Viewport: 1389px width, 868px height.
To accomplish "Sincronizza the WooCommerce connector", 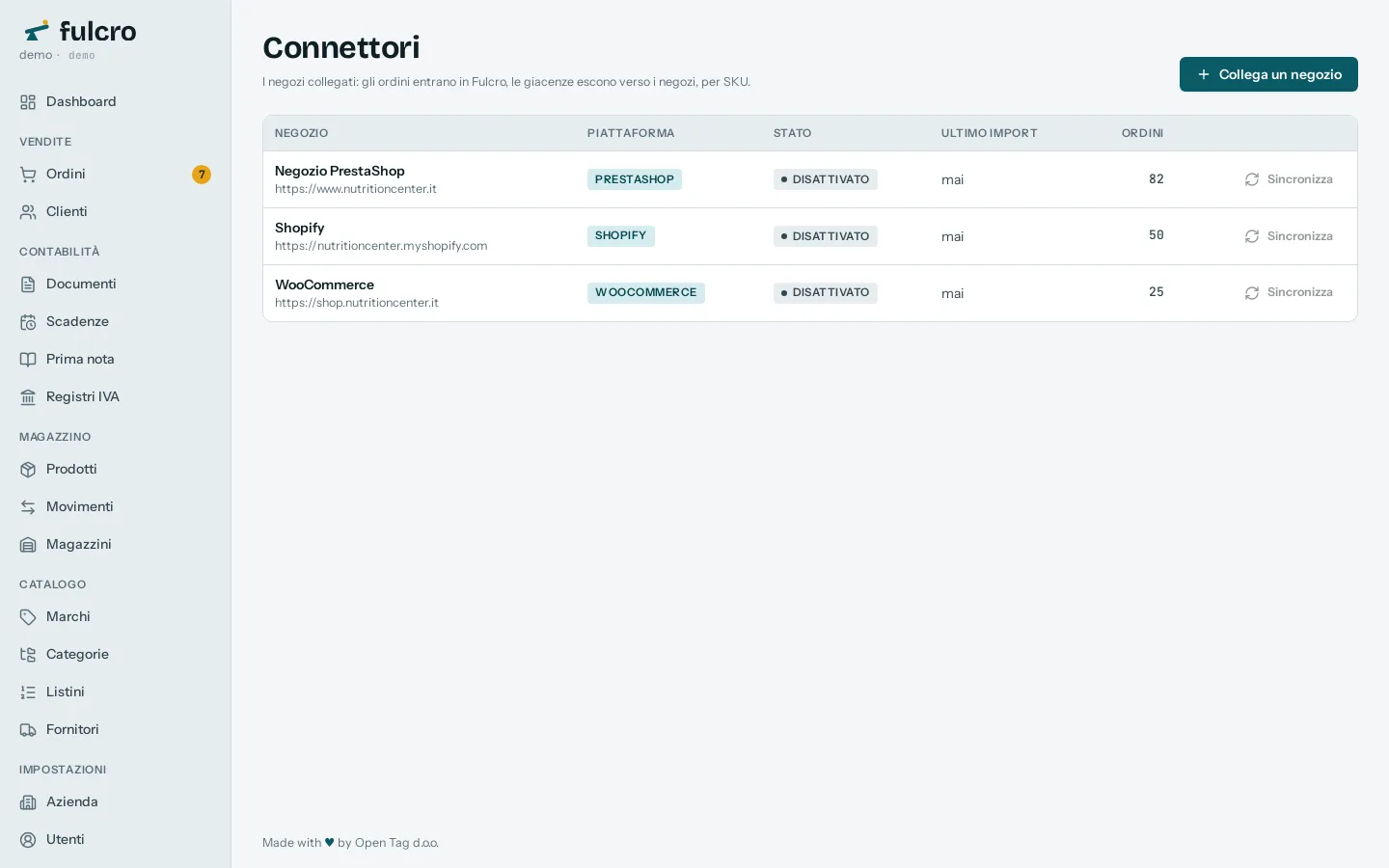I will (x=1289, y=292).
